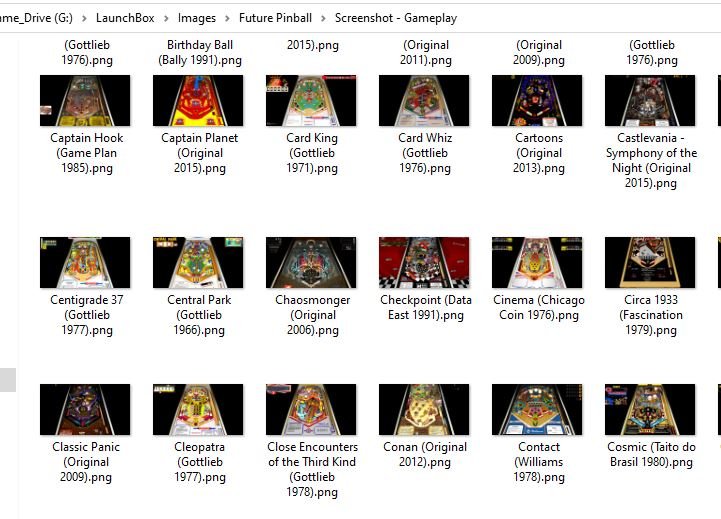Viewport: 721px width, 519px height.
Task: Select the Card King (Gottlieb 1971) thumbnail
Action: 311,101
